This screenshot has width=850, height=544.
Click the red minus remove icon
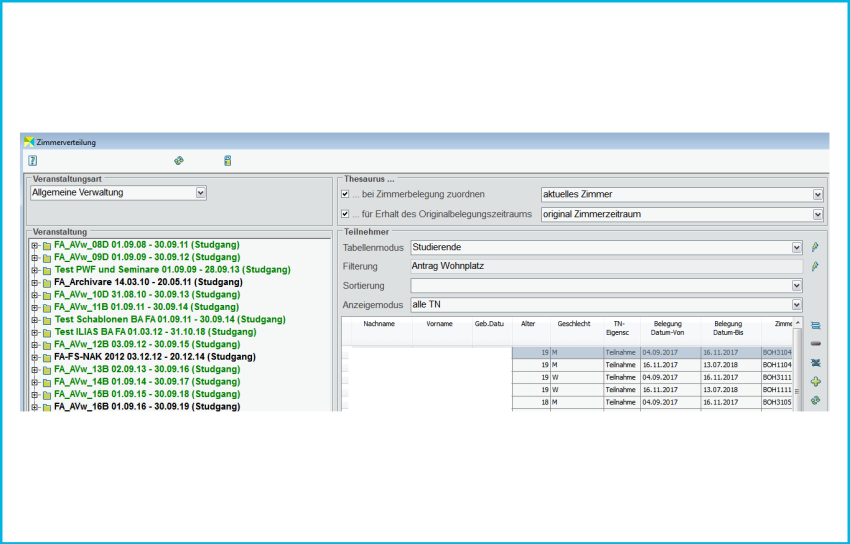(x=816, y=344)
